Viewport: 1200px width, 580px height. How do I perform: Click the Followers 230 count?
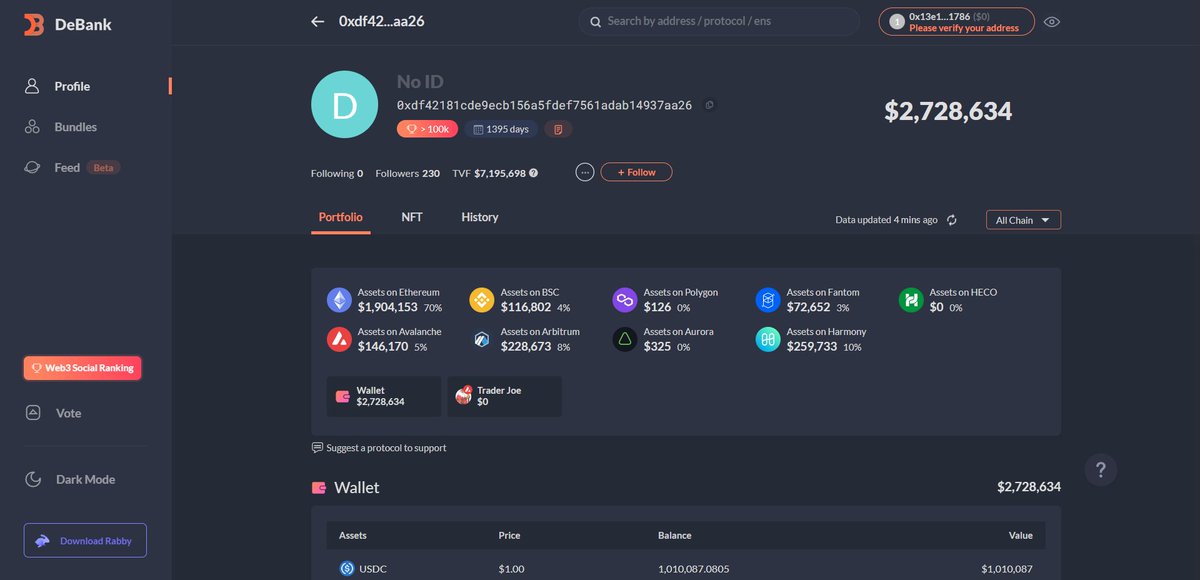point(407,173)
